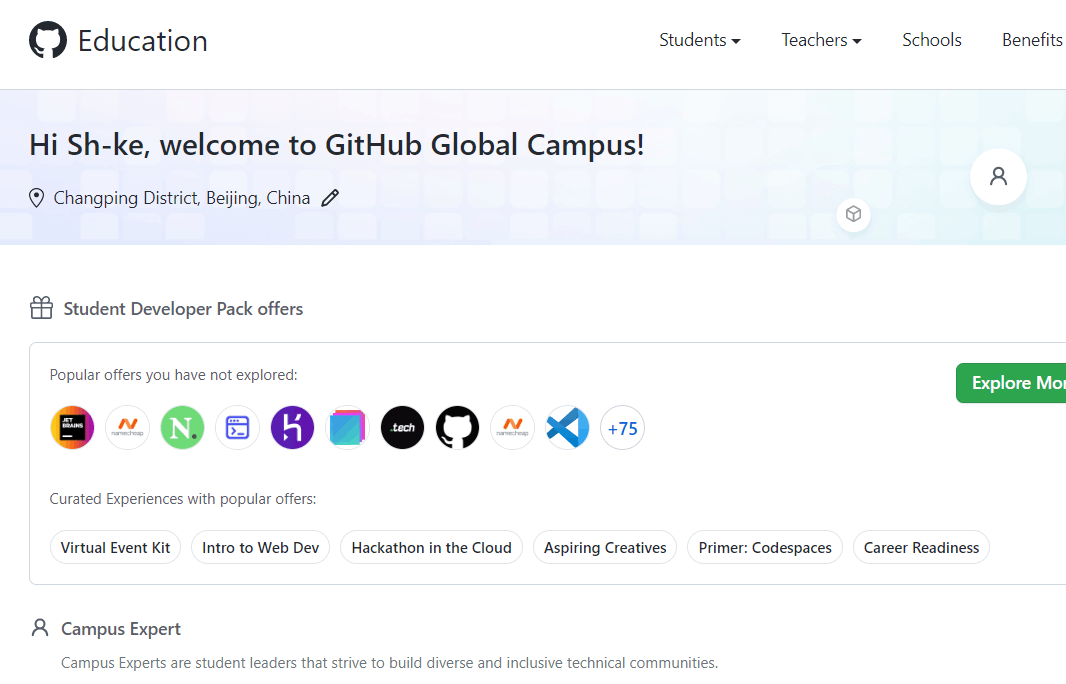
Task: Click Changping District, Beijing, China text
Action: [182, 198]
